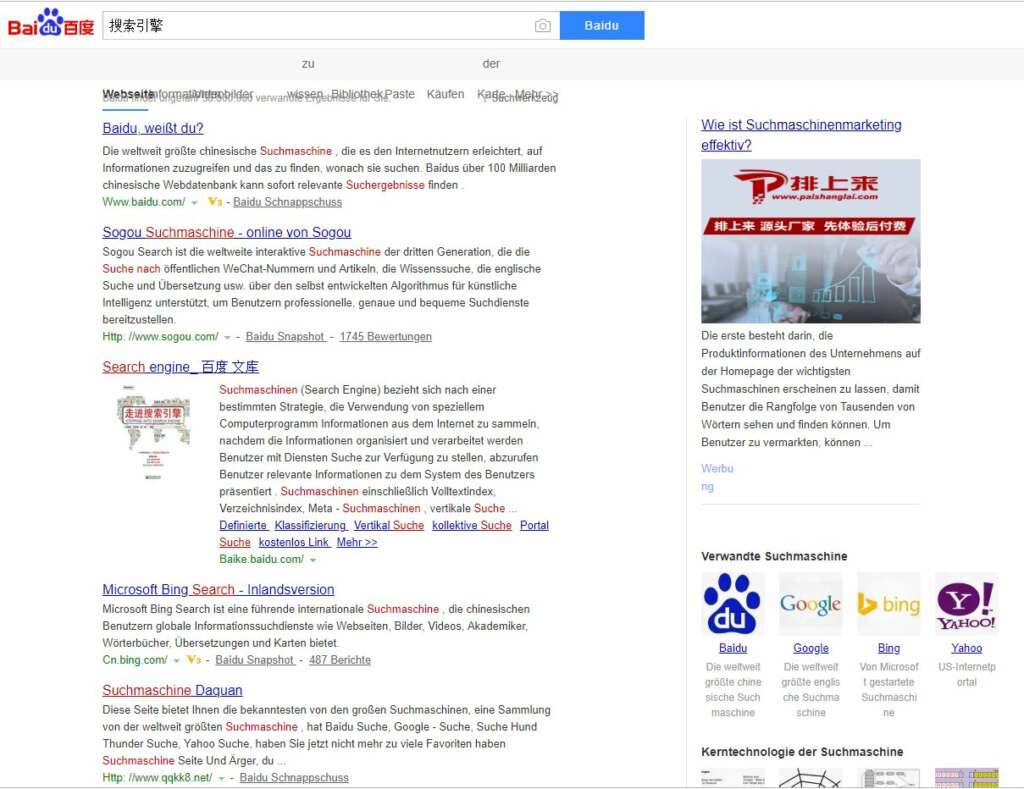Open Baidu Snapshot of Sogou result
1024x789 pixels.
click(x=285, y=336)
